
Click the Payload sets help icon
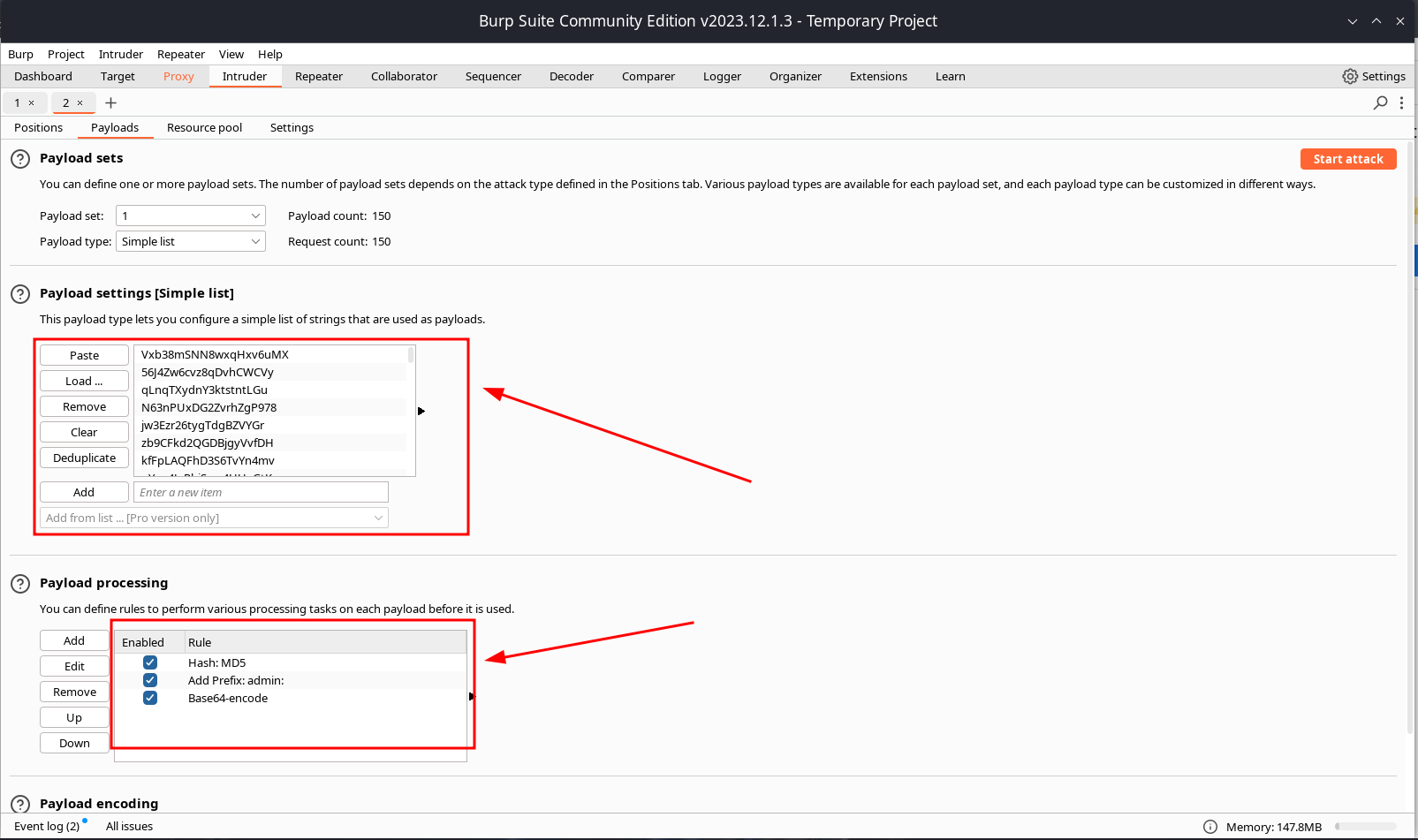point(19,159)
